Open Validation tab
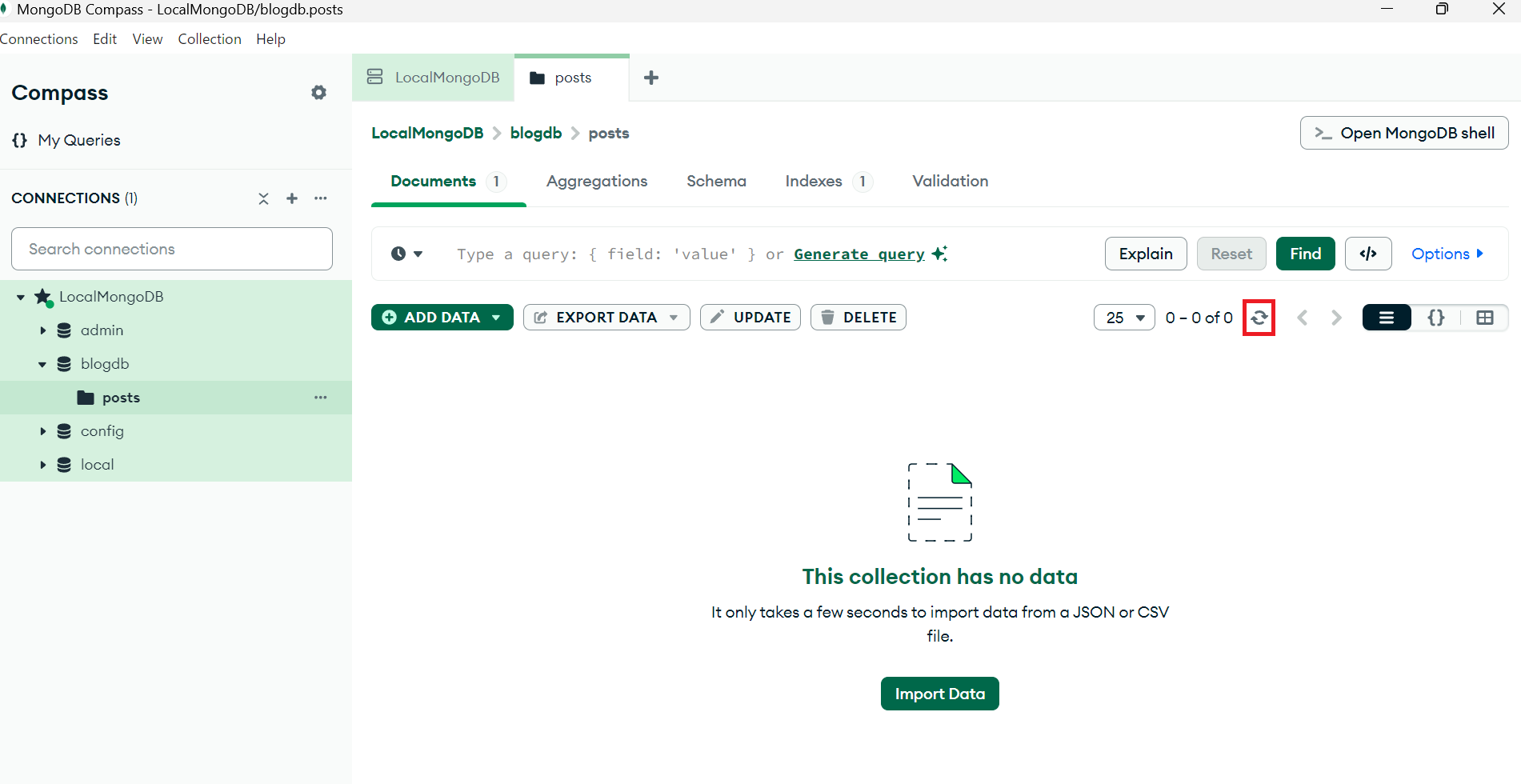The width and height of the screenshot is (1521, 784). [x=950, y=182]
